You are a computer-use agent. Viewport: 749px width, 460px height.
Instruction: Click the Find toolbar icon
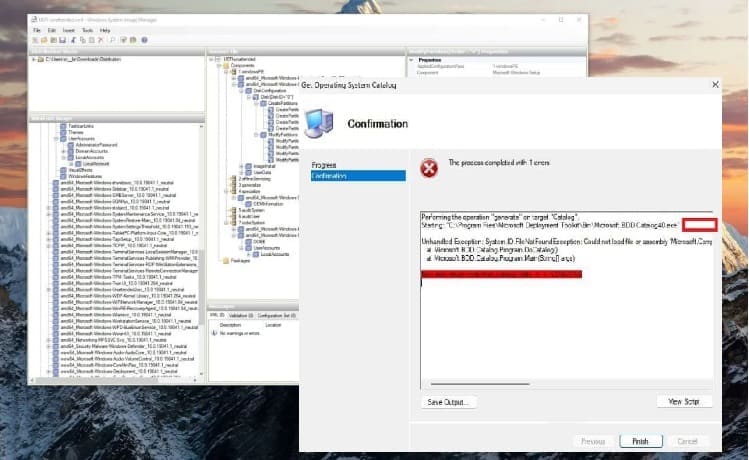coord(112,40)
